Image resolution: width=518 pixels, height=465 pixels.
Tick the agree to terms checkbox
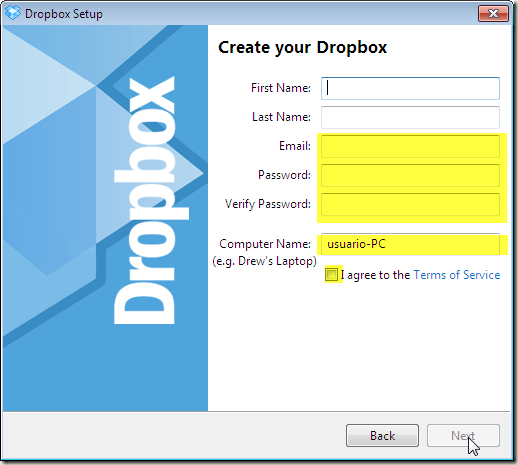pyautogui.click(x=331, y=275)
